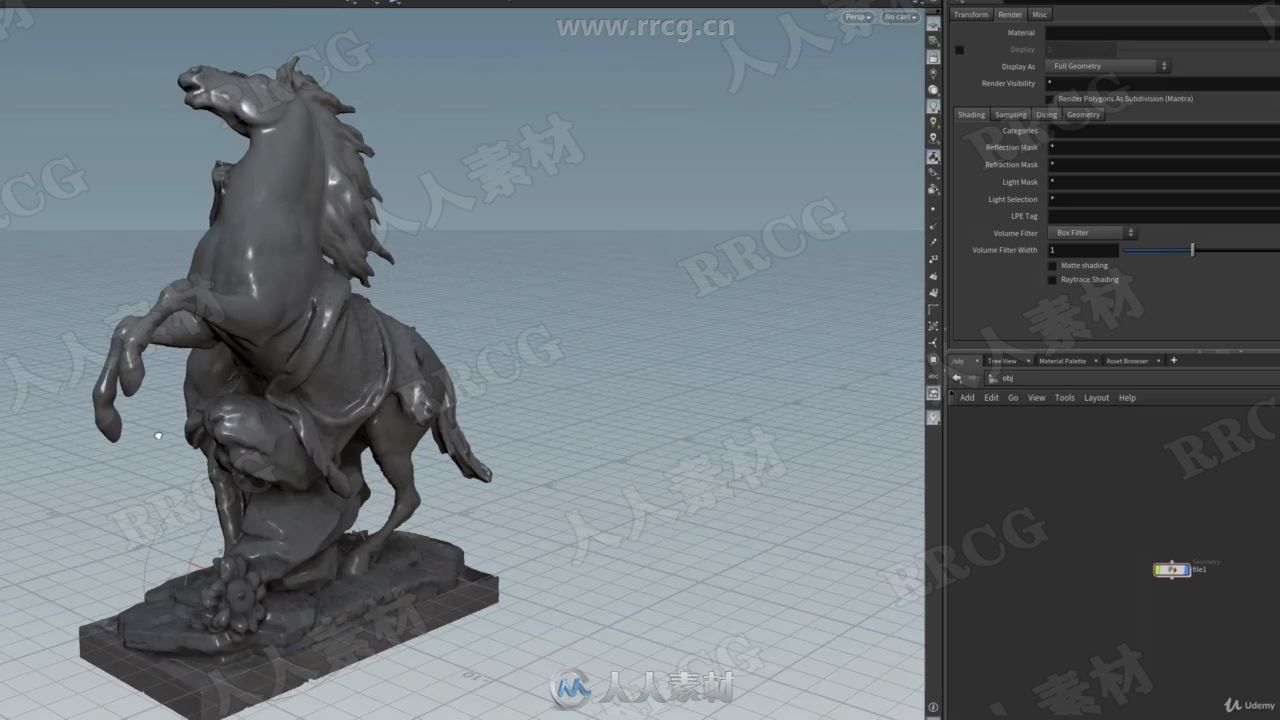
Task: Toggle the display points dot icon
Action: coord(934,208)
